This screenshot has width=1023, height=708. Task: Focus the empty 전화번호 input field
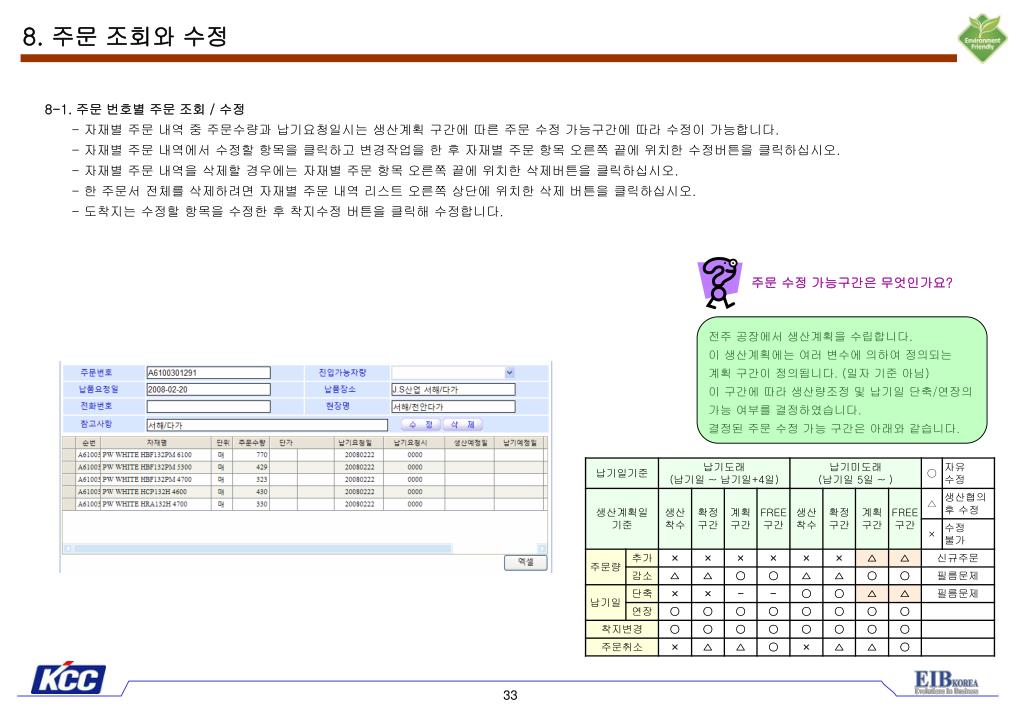pyautogui.click(x=208, y=407)
